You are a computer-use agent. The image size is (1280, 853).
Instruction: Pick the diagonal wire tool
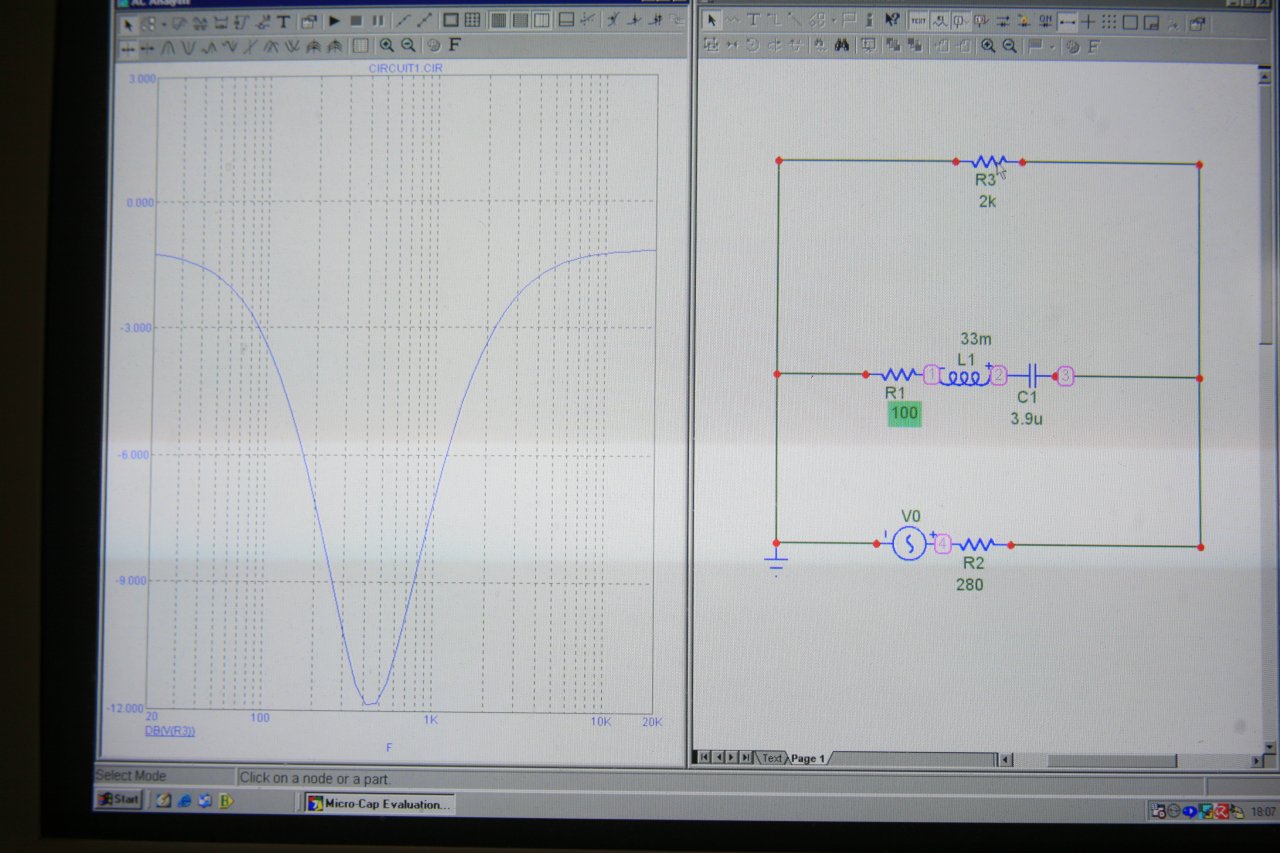[795, 19]
